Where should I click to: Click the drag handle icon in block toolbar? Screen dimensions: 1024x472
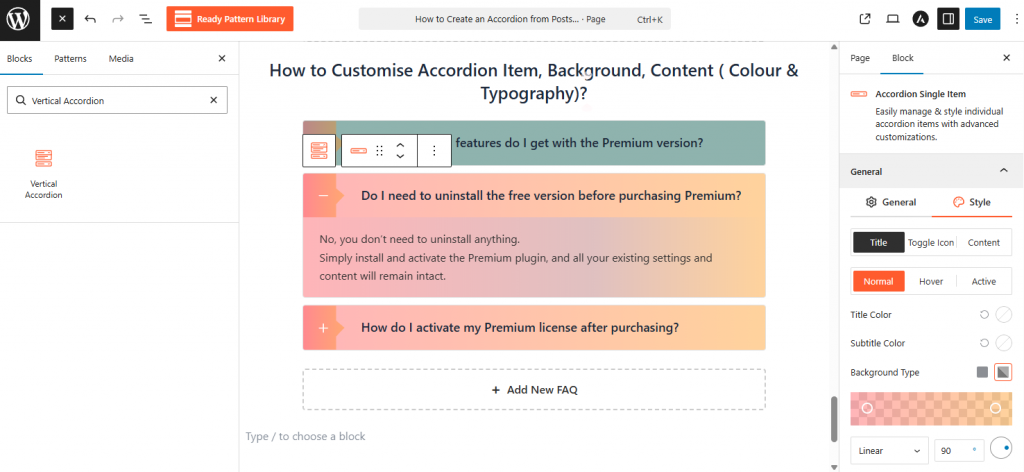point(379,150)
